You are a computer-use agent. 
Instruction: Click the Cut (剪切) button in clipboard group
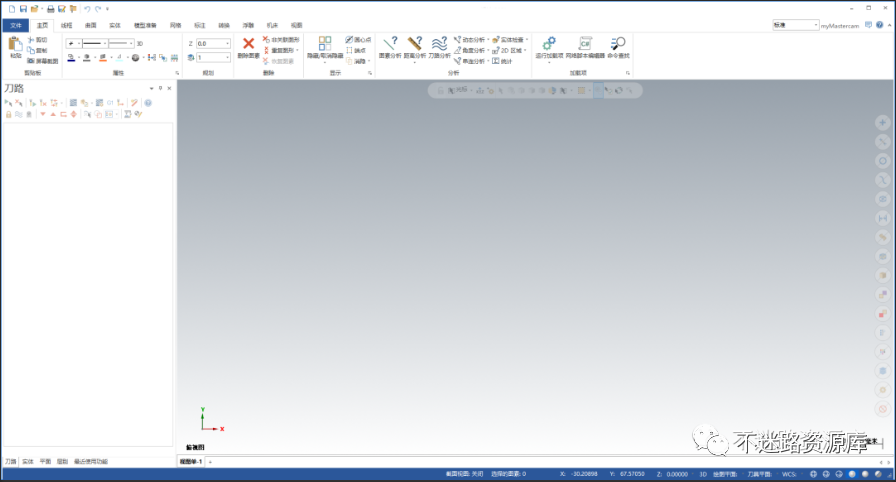tap(38, 39)
